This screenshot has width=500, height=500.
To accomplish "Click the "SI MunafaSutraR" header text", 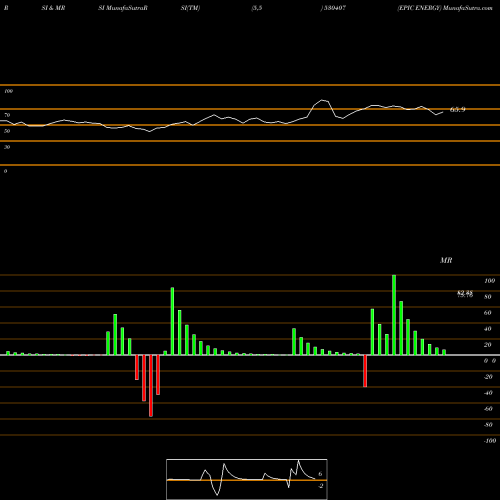I will [x=123, y=8].
